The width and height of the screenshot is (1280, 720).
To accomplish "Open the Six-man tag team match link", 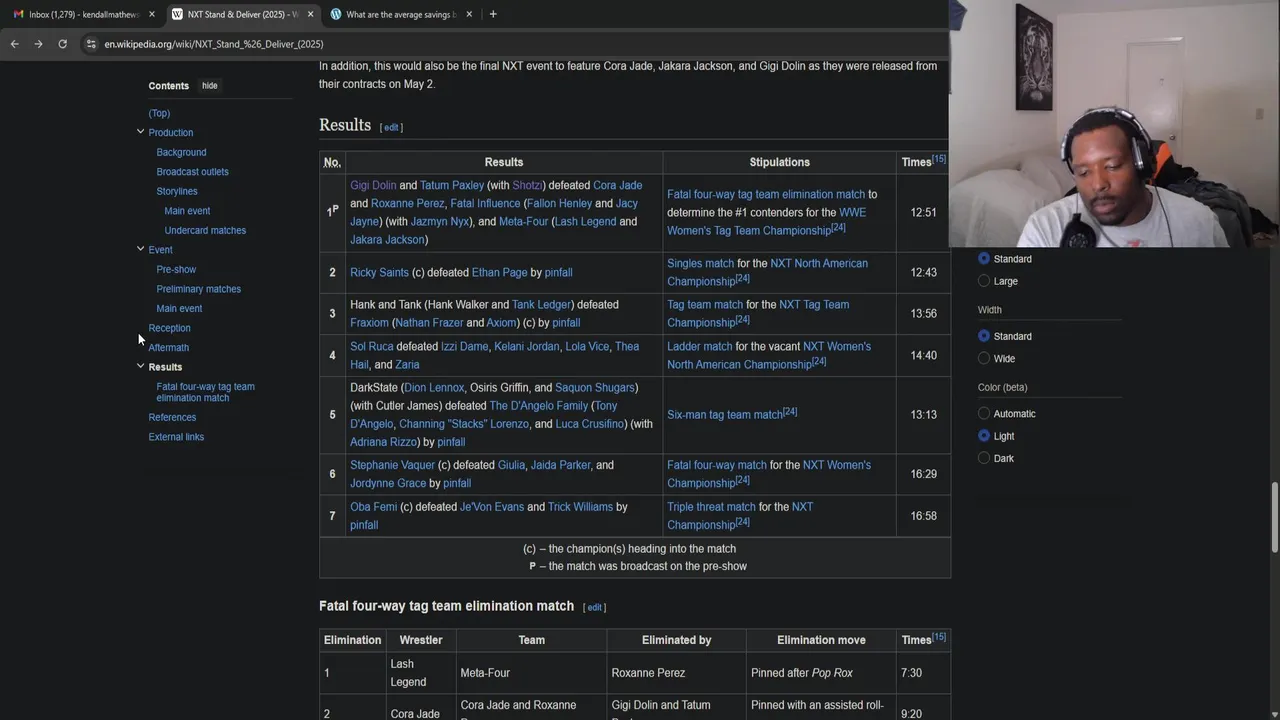I will [x=725, y=414].
